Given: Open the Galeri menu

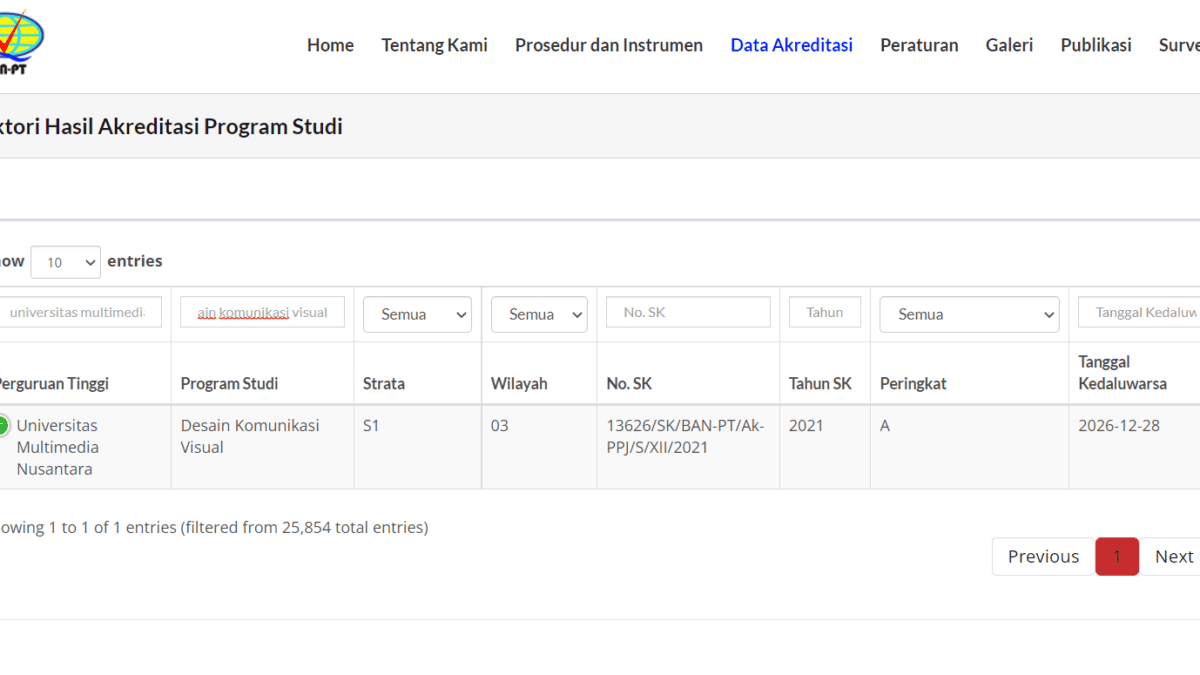Looking at the screenshot, I should click(x=1009, y=45).
